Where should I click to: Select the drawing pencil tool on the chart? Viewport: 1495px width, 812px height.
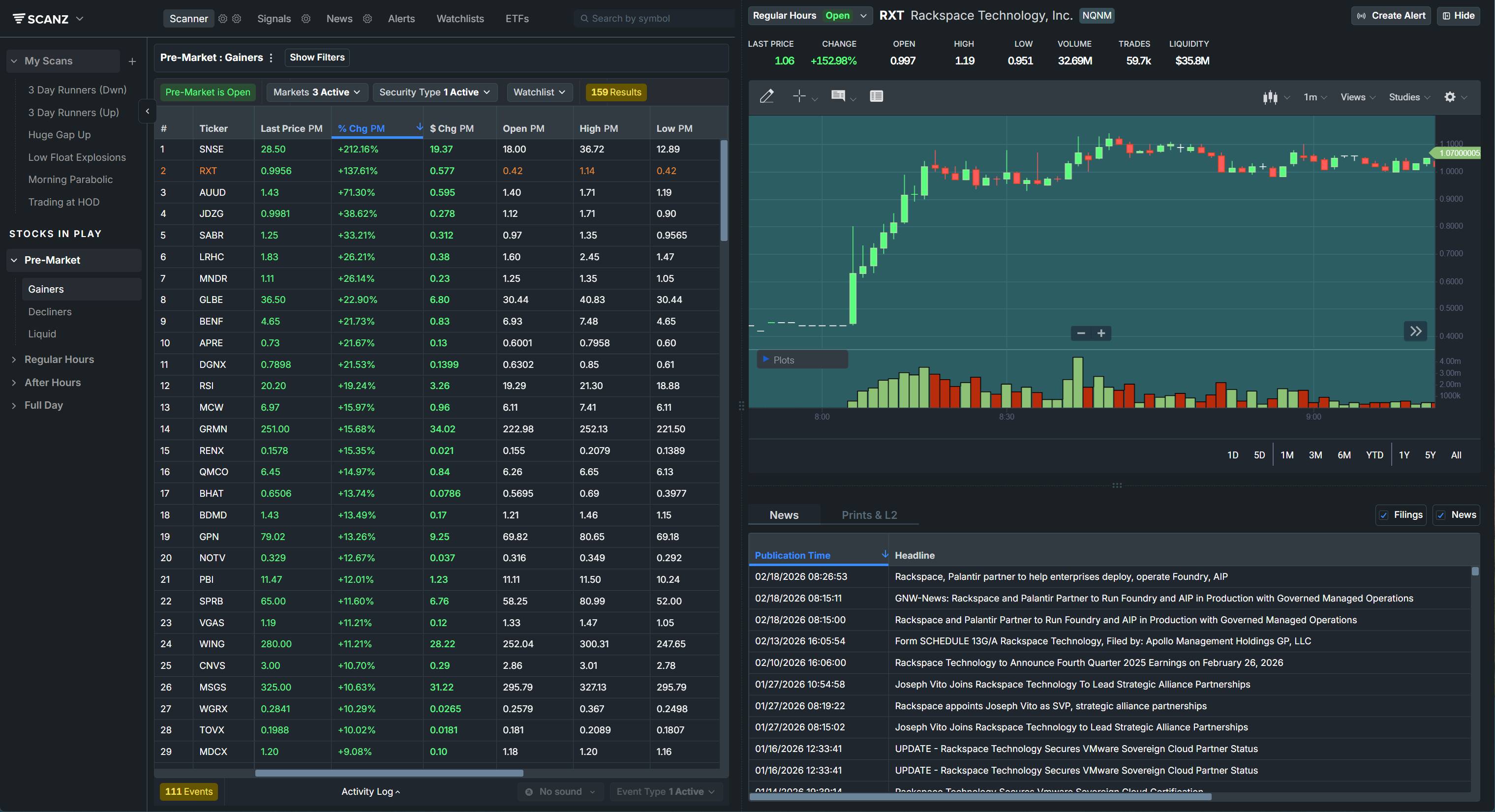(x=767, y=96)
